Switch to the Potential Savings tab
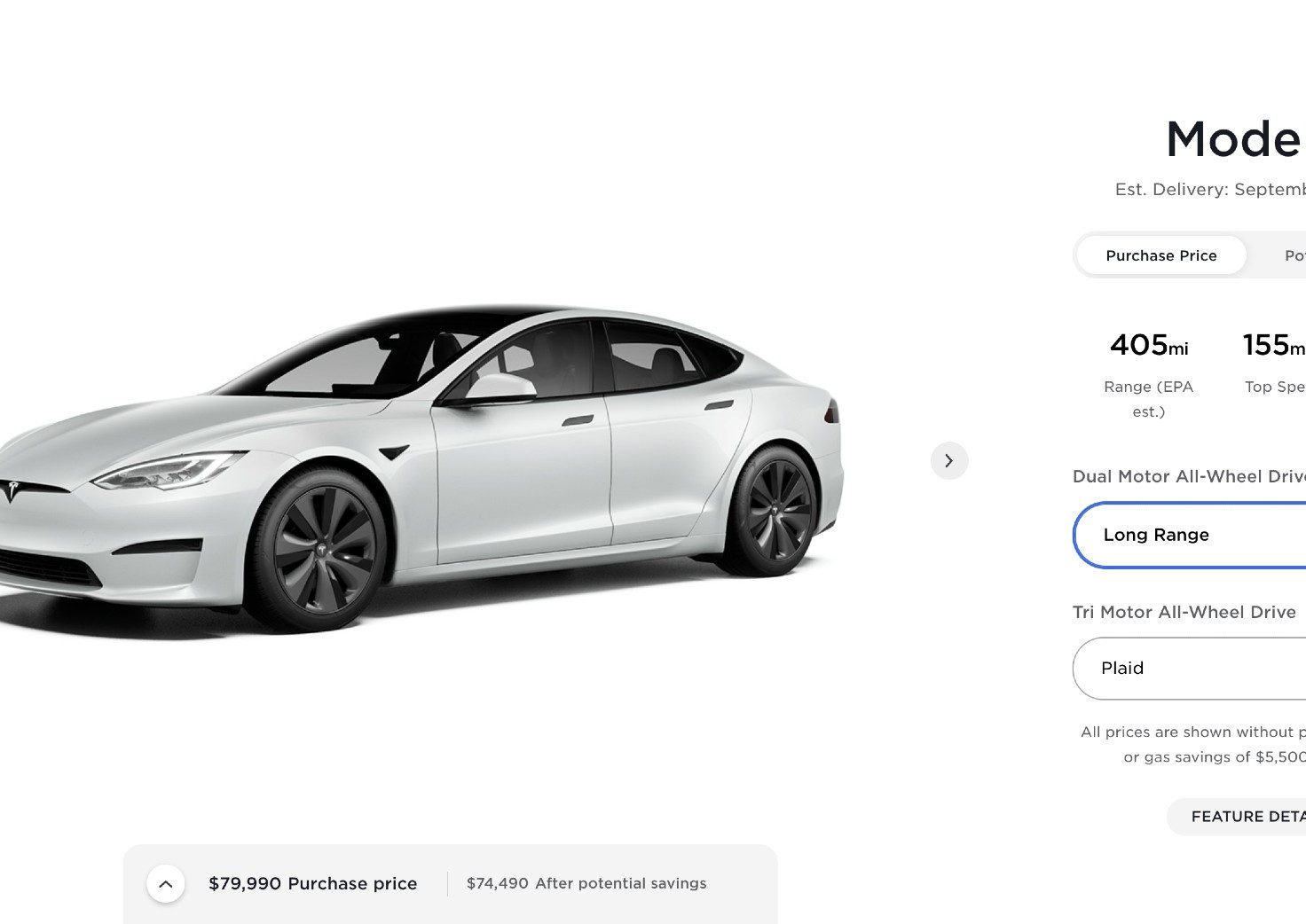The height and width of the screenshot is (924, 1306). [x=1294, y=255]
